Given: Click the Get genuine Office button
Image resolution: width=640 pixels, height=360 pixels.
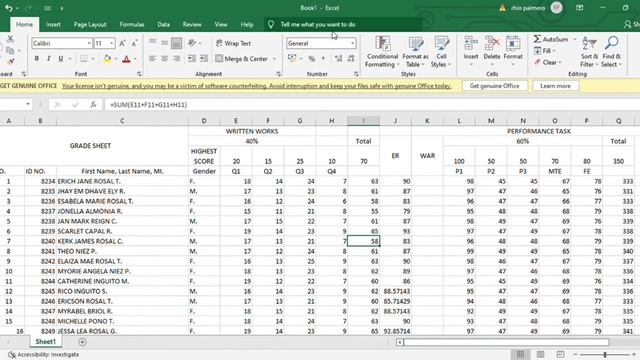Looking at the screenshot, I should click(x=494, y=86).
